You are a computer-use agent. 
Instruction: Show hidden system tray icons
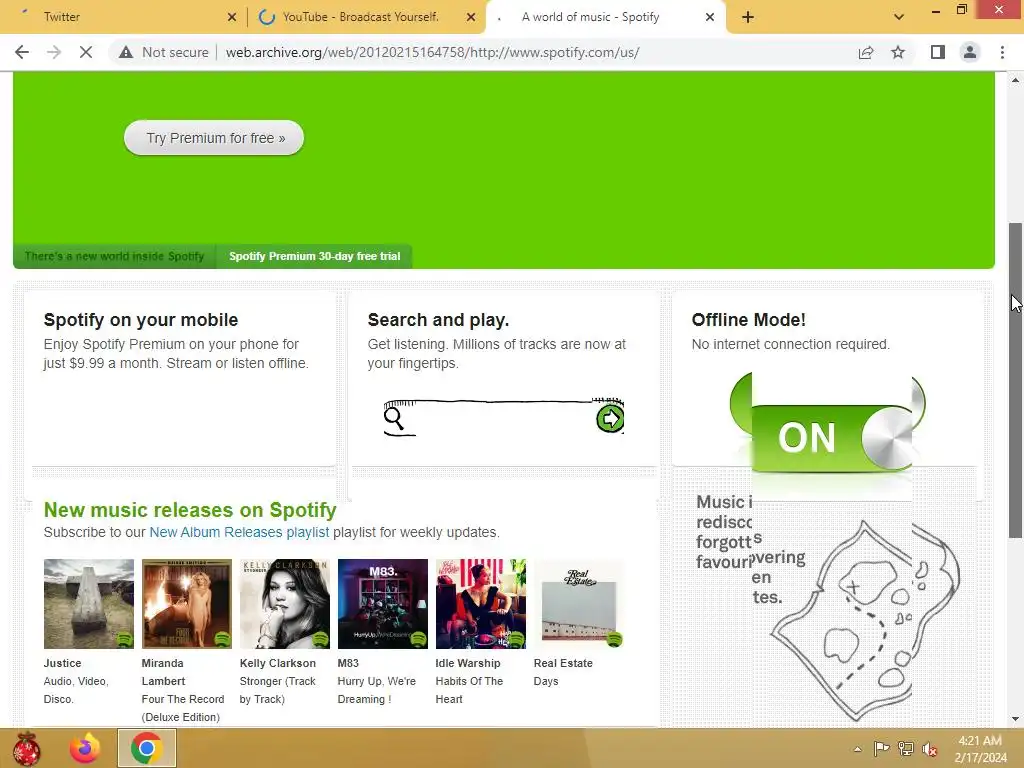(x=857, y=749)
